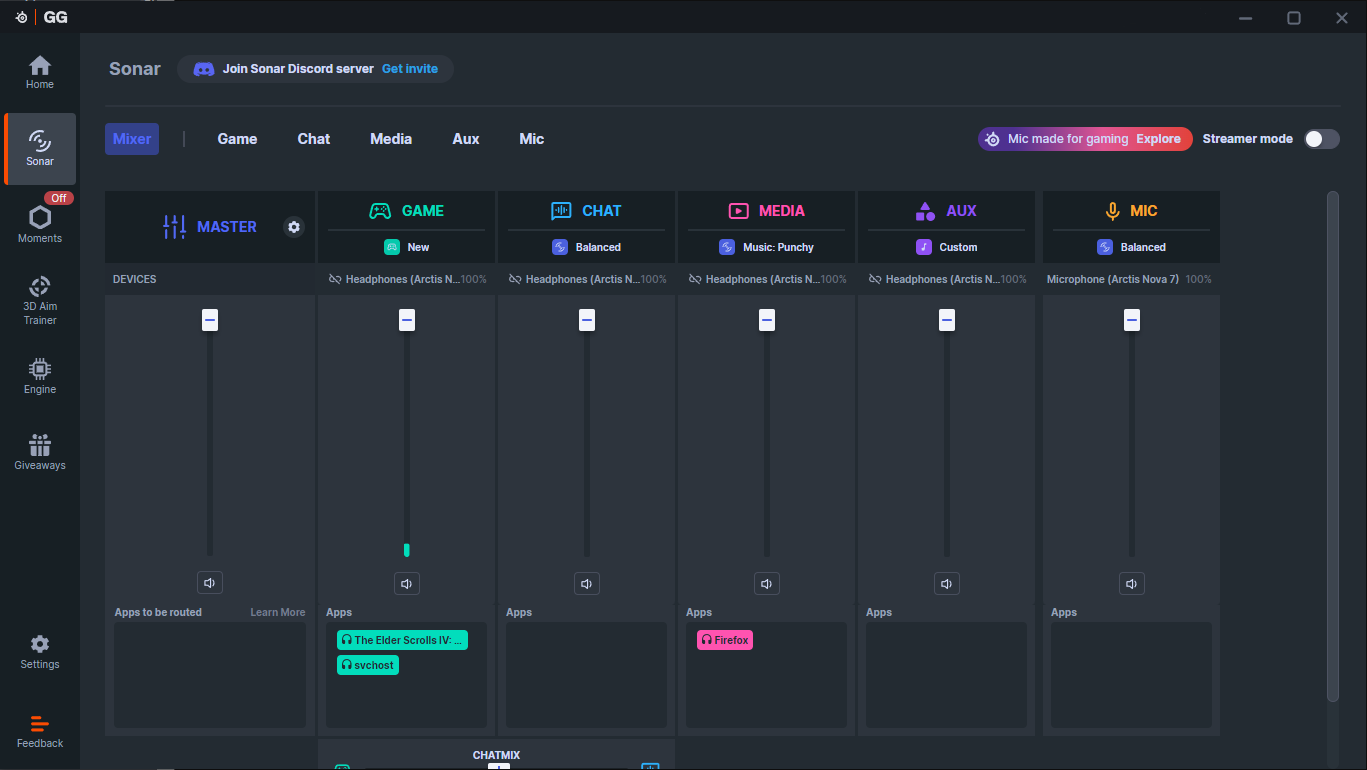
Task: Click Explore in mic promo banner
Action: 1158,139
